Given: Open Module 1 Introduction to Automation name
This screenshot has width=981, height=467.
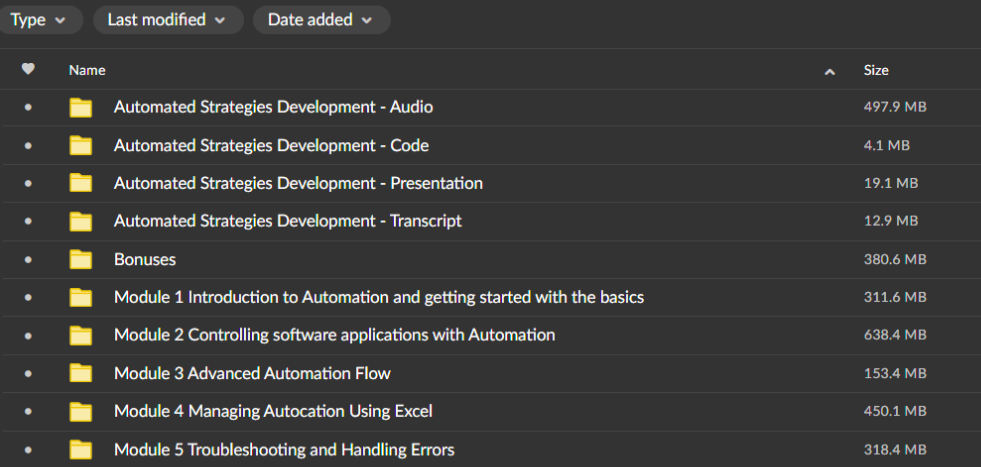Looking at the screenshot, I should [x=379, y=297].
